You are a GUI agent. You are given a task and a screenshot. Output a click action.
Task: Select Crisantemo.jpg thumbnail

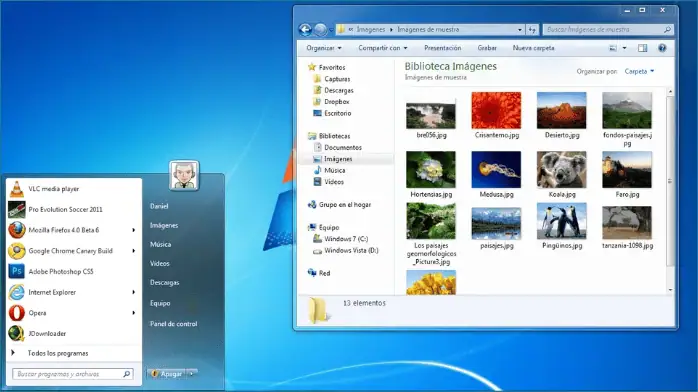(496, 110)
